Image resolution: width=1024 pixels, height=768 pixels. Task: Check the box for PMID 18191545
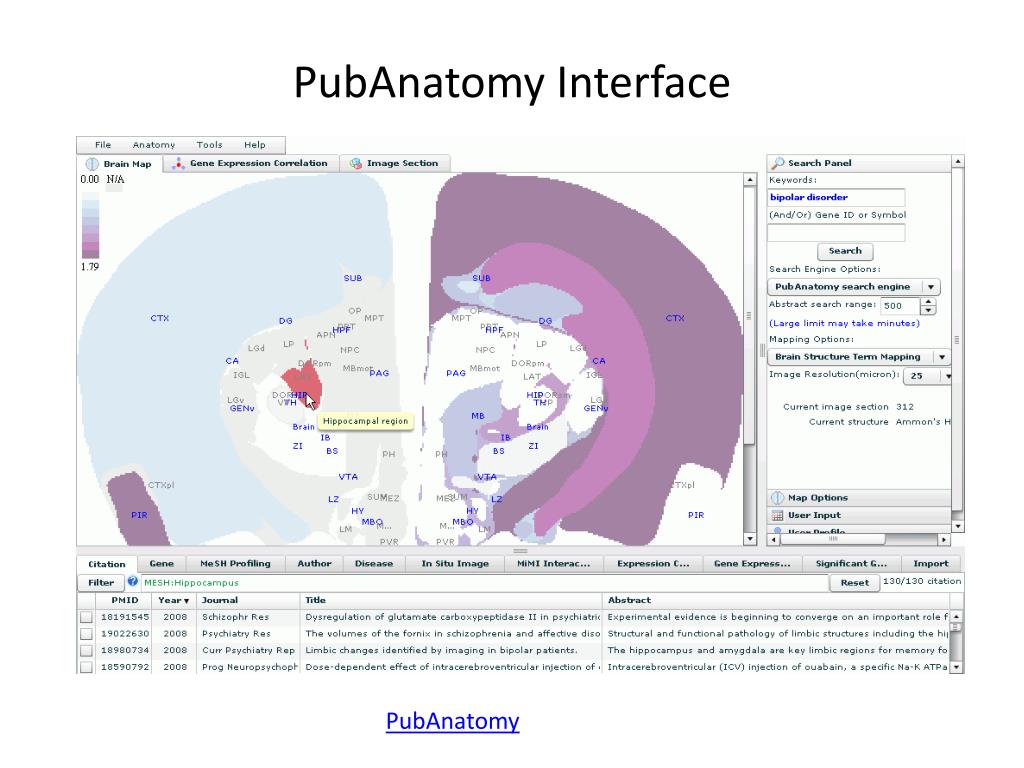pyautogui.click(x=86, y=617)
